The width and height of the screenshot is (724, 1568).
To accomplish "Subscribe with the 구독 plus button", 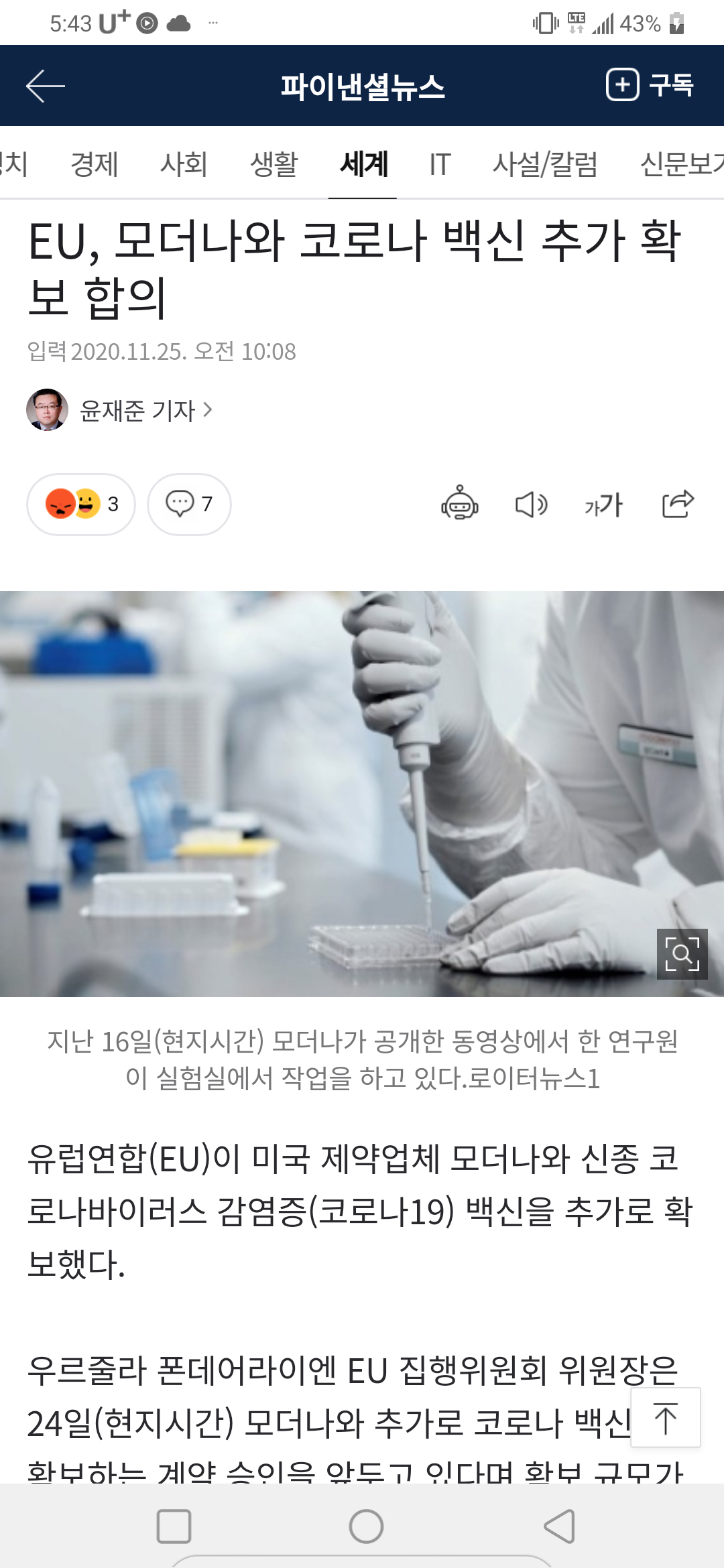I will [650, 85].
